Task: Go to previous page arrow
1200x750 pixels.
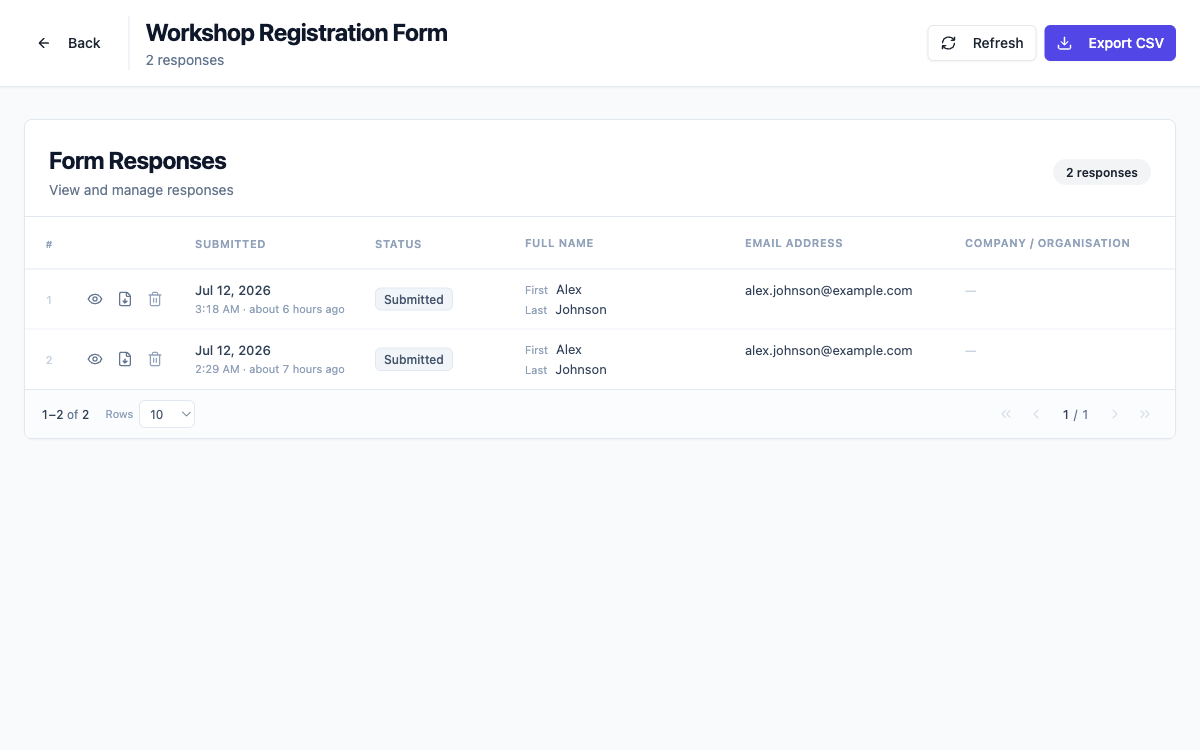Action: pyautogui.click(x=1036, y=414)
